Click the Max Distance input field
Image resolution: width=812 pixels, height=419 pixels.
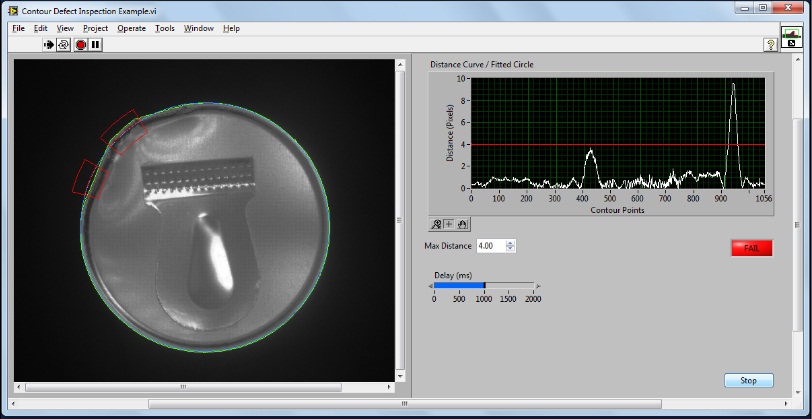click(490, 246)
